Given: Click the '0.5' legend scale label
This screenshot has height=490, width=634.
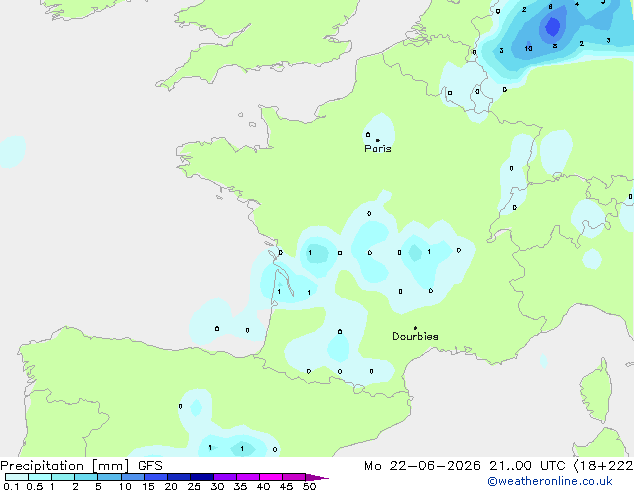Looking at the screenshot, I should pos(34,486).
